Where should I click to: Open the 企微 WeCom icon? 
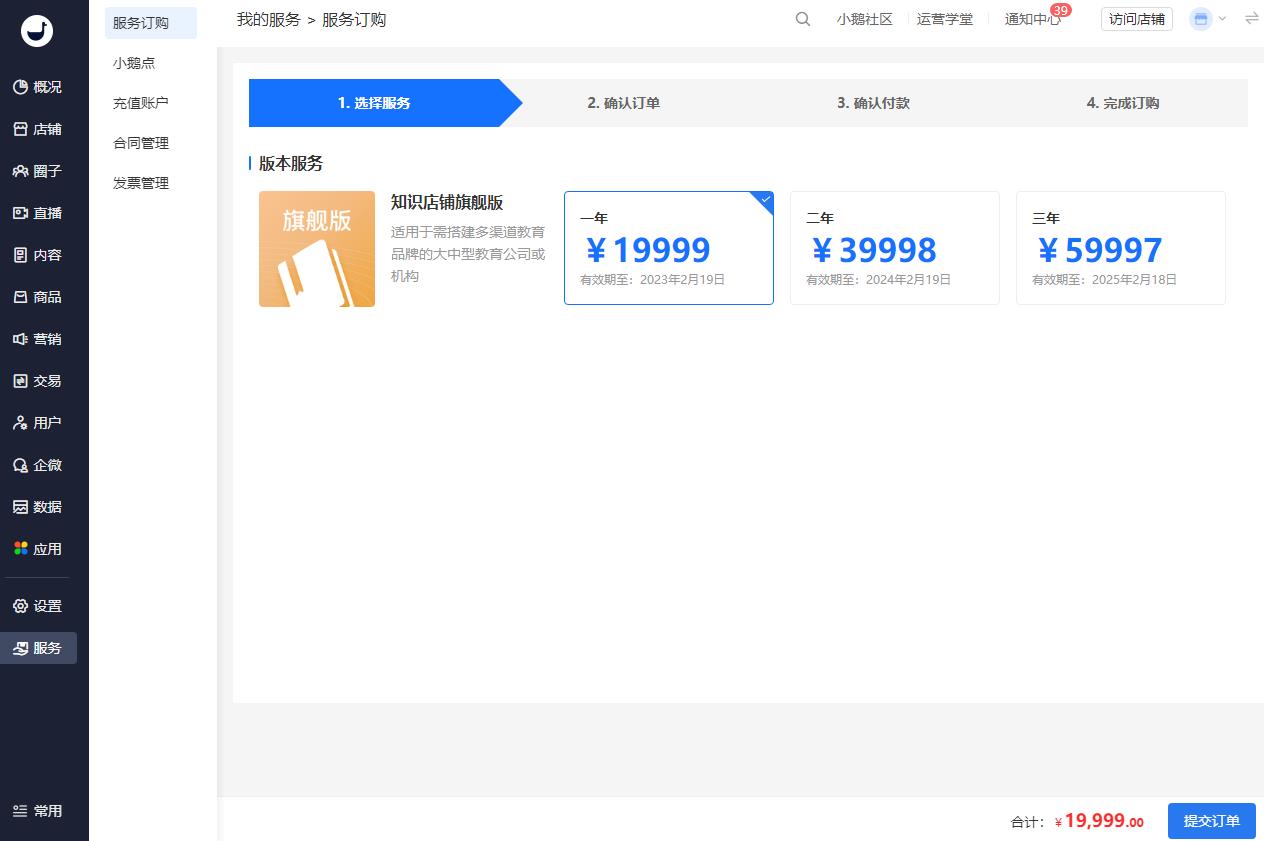20,465
